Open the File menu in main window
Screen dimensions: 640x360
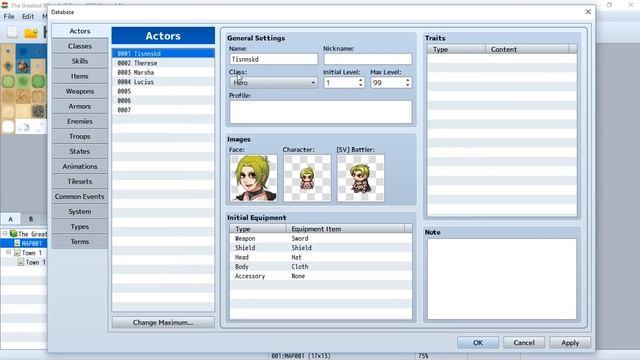pyautogui.click(x=9, y=16)
